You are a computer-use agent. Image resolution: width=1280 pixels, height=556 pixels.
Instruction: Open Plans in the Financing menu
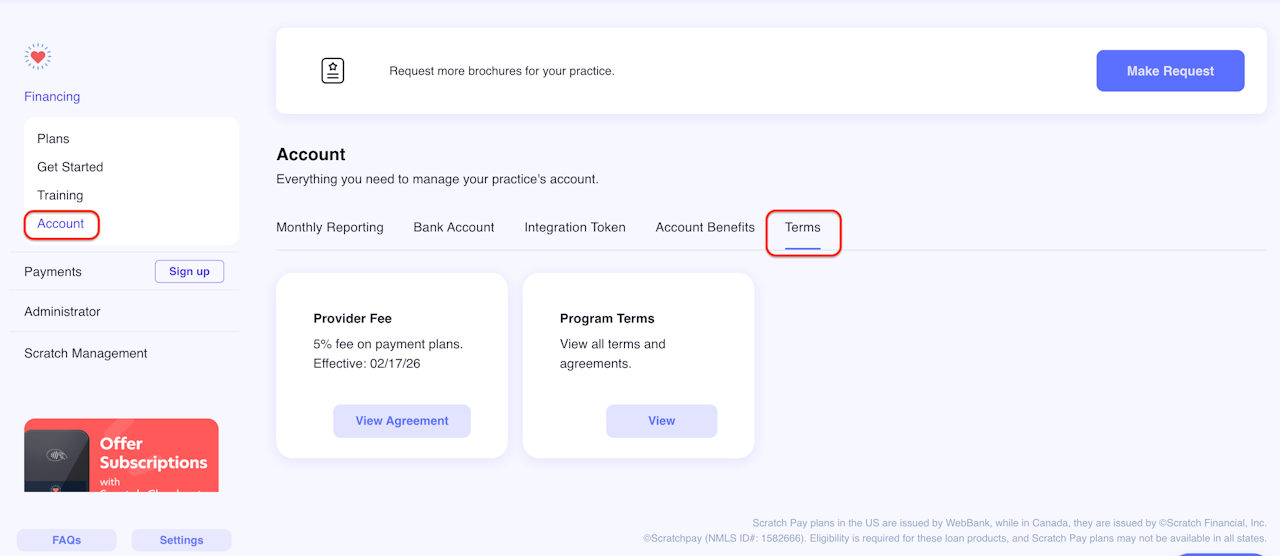pyautogui.click(x=53, y=139)
